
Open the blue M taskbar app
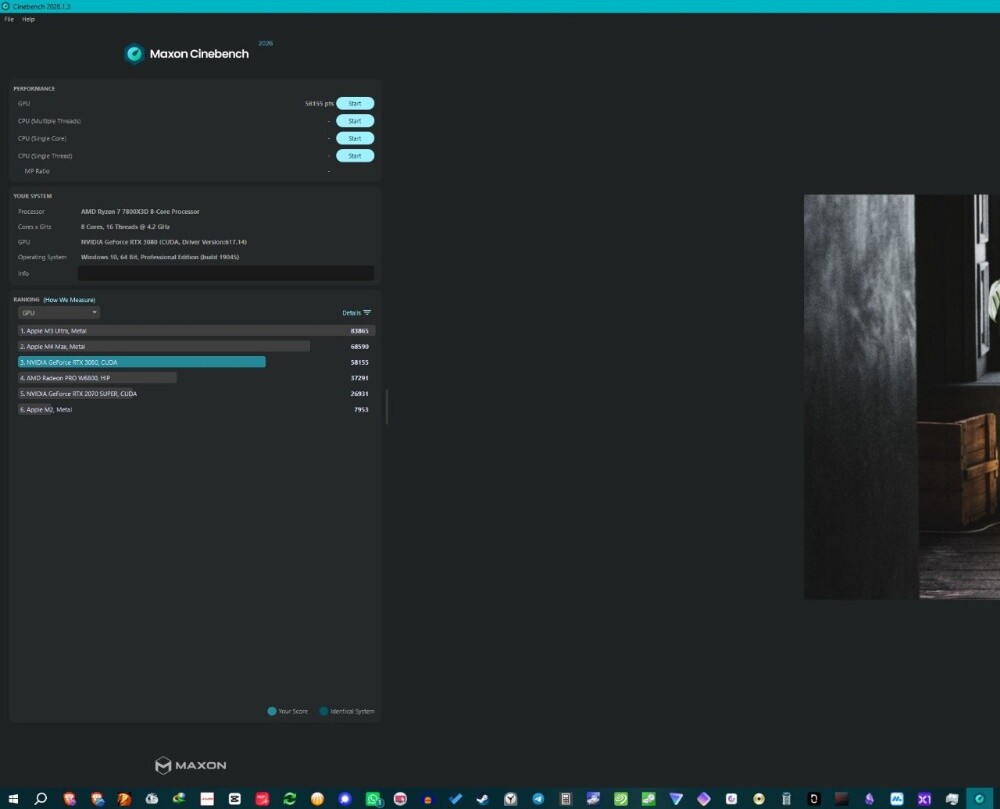click(897, 799)
